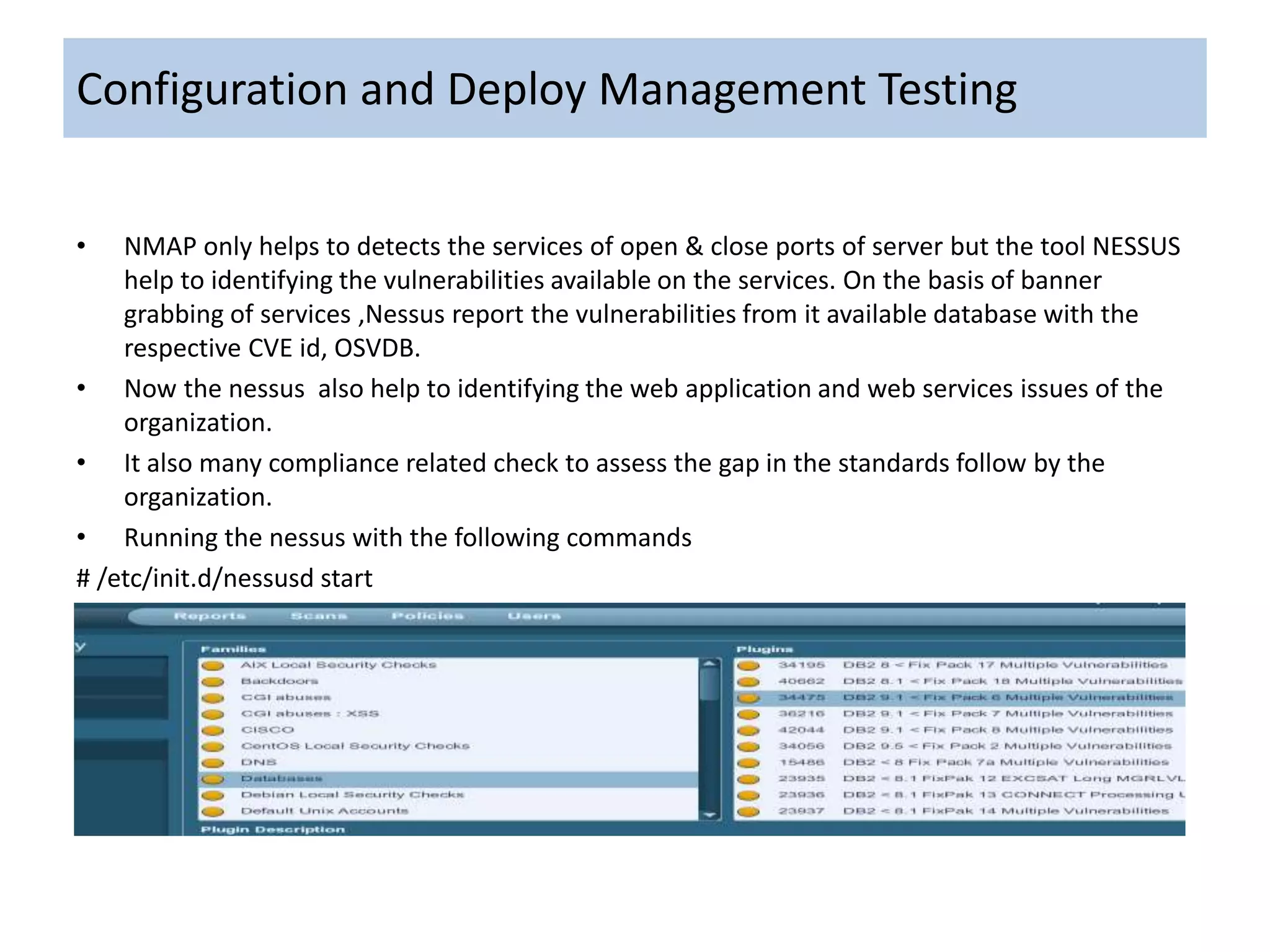Toggle the Backdoors family status dot

[213, 682]
